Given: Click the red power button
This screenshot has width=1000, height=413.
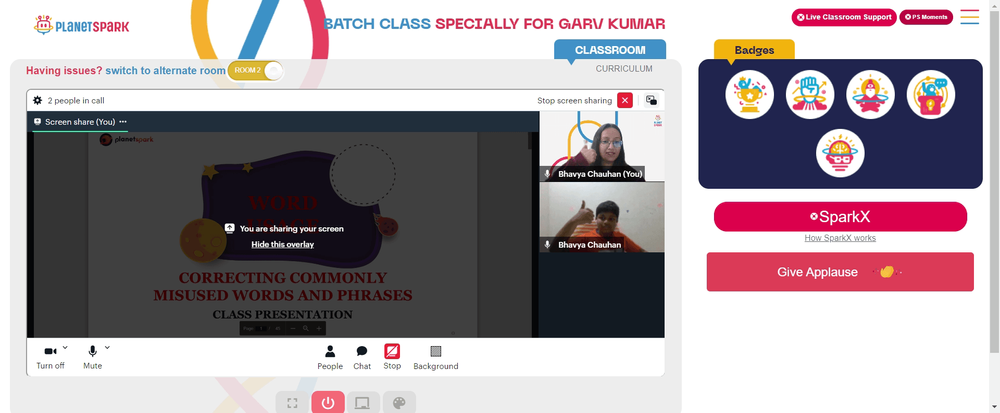Looking at the screenshot, I should (328, 403).
